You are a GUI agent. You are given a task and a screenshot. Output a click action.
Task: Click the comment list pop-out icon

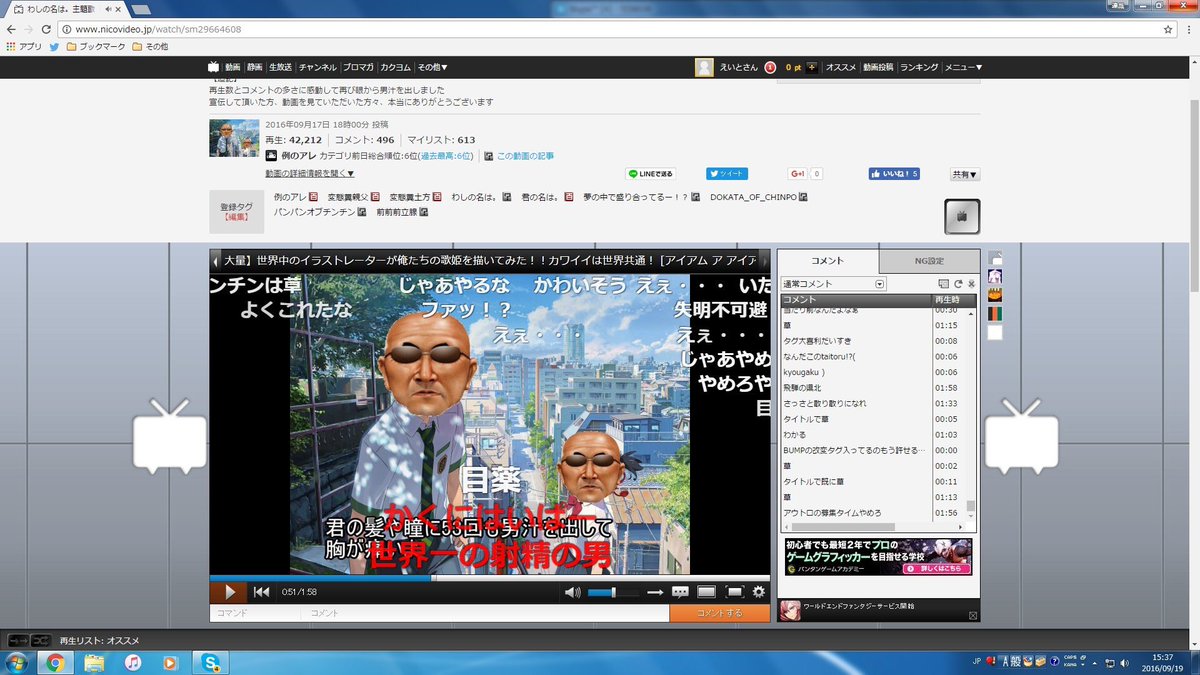(943, 284)
